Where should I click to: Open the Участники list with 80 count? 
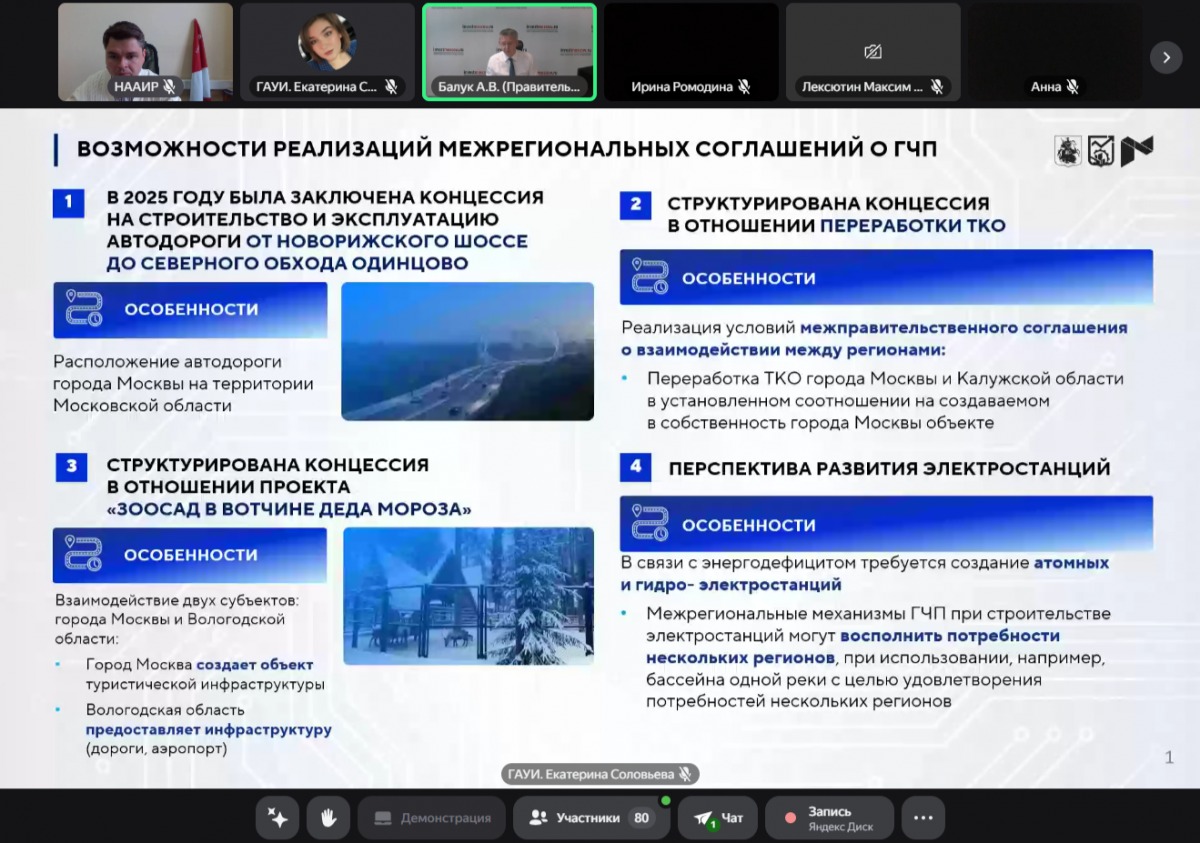pyautogui.click(x=591, y=818)
